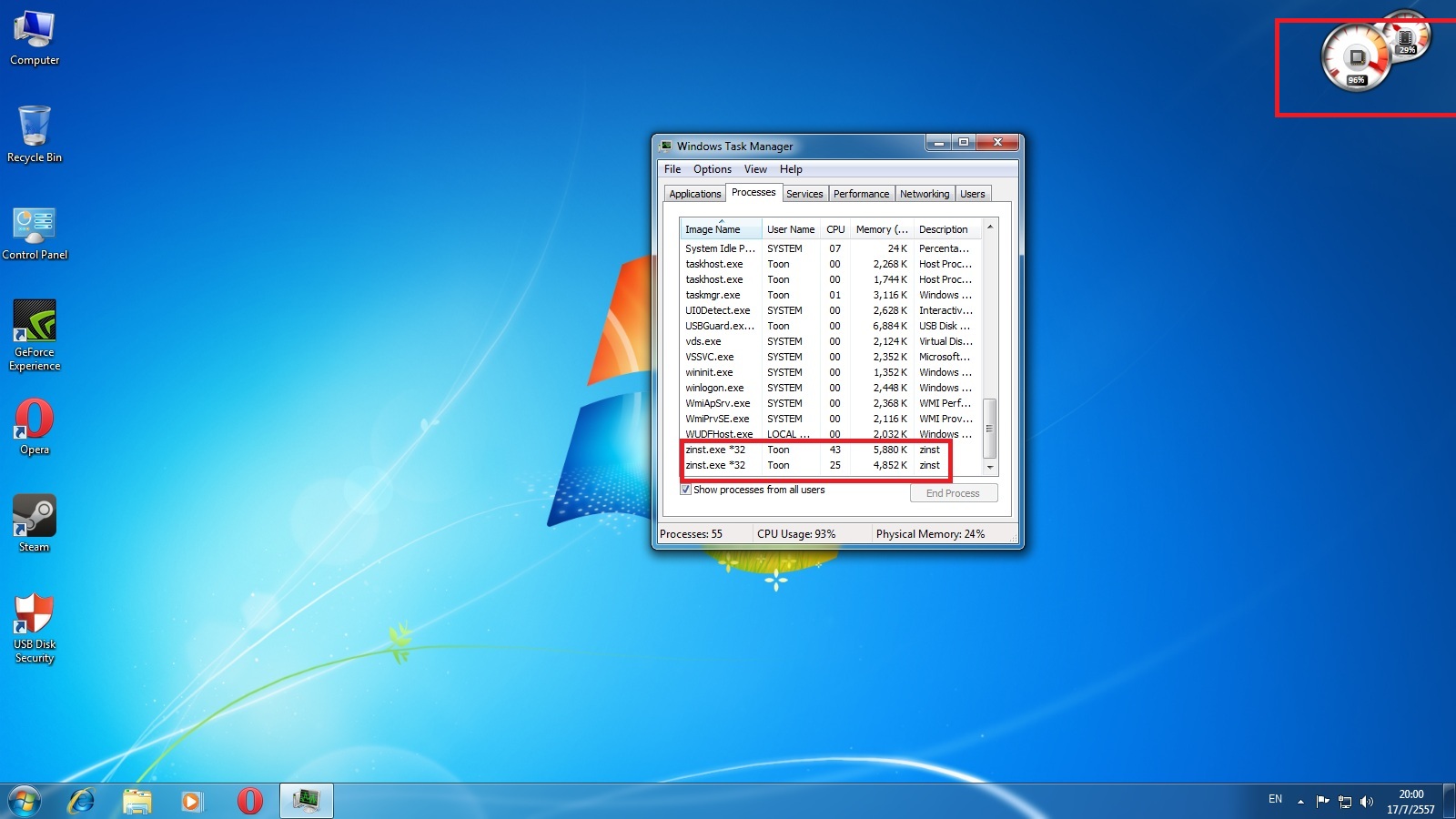Open the Help menu

pyautogui.click(x=791, y=169)
